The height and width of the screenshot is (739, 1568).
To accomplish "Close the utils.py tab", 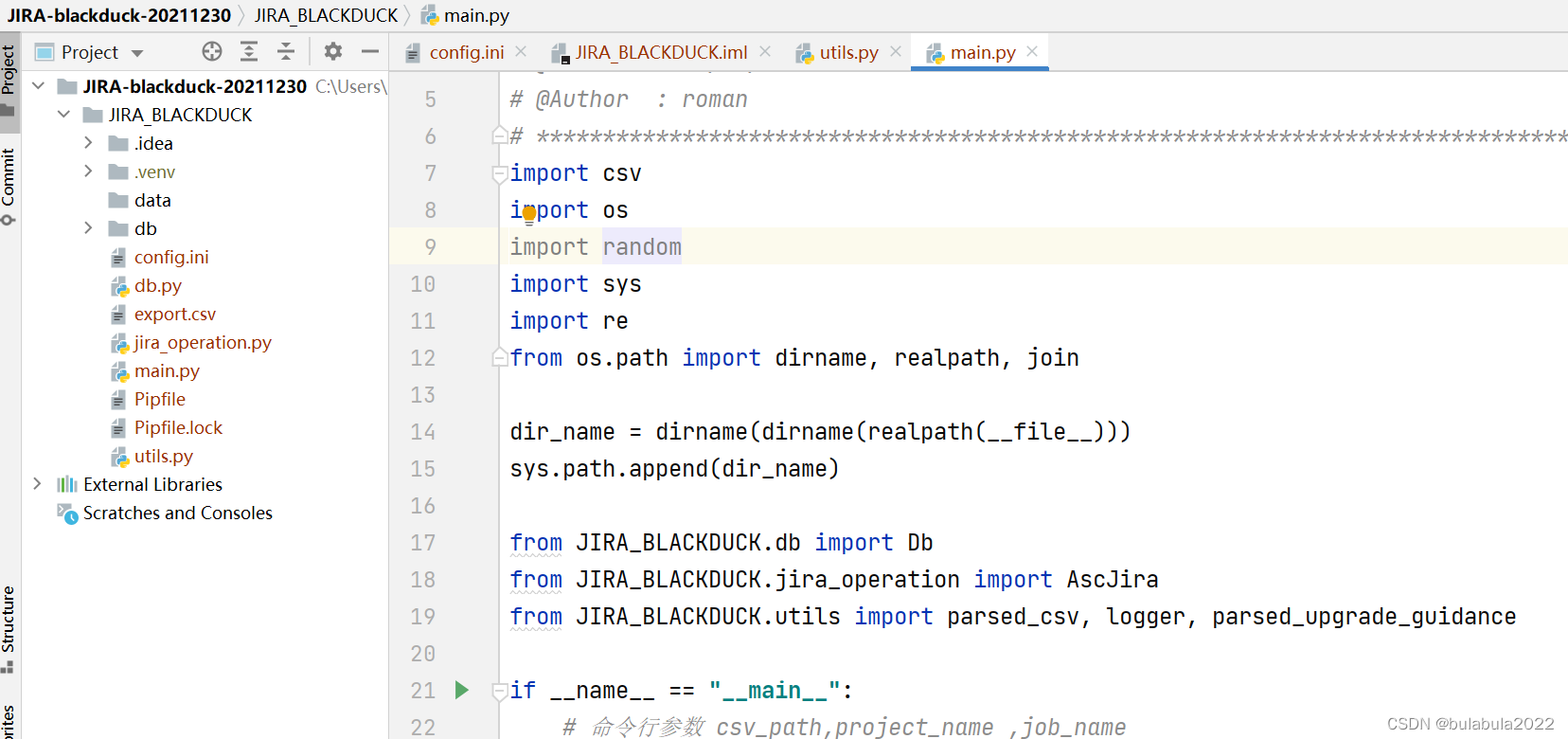I will pyautogui.click(x=896, y=52).
